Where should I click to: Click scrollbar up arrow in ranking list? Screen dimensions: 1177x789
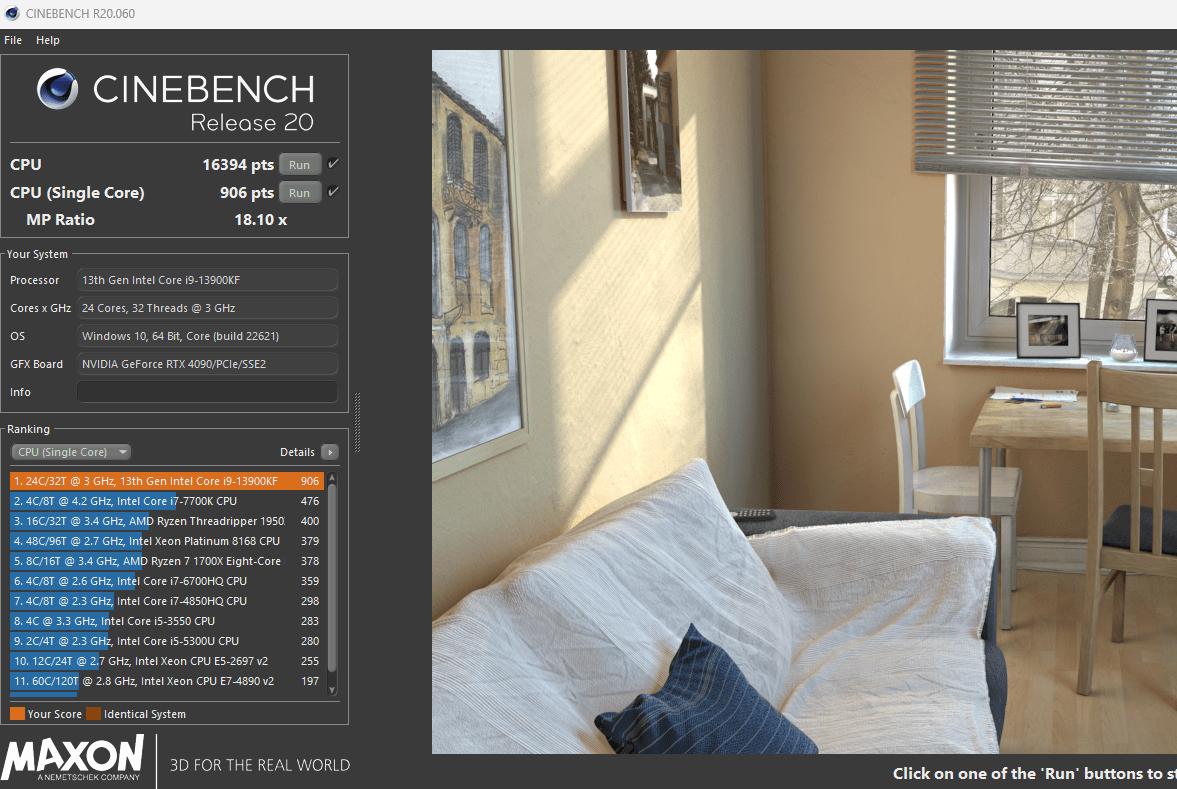tap(332, 478)
